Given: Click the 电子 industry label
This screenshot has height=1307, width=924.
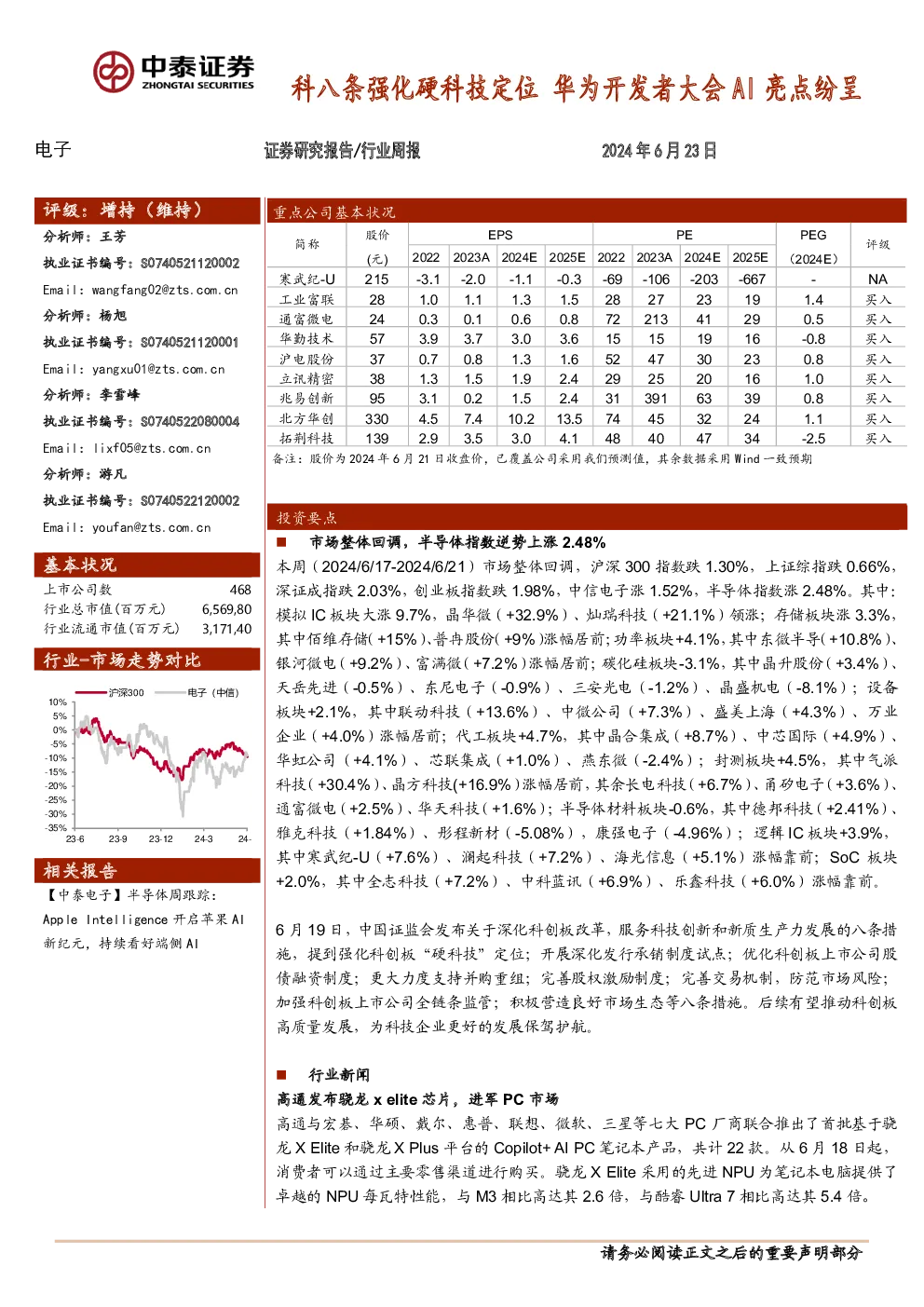Looking at the screenshot, I should [52, 150].
